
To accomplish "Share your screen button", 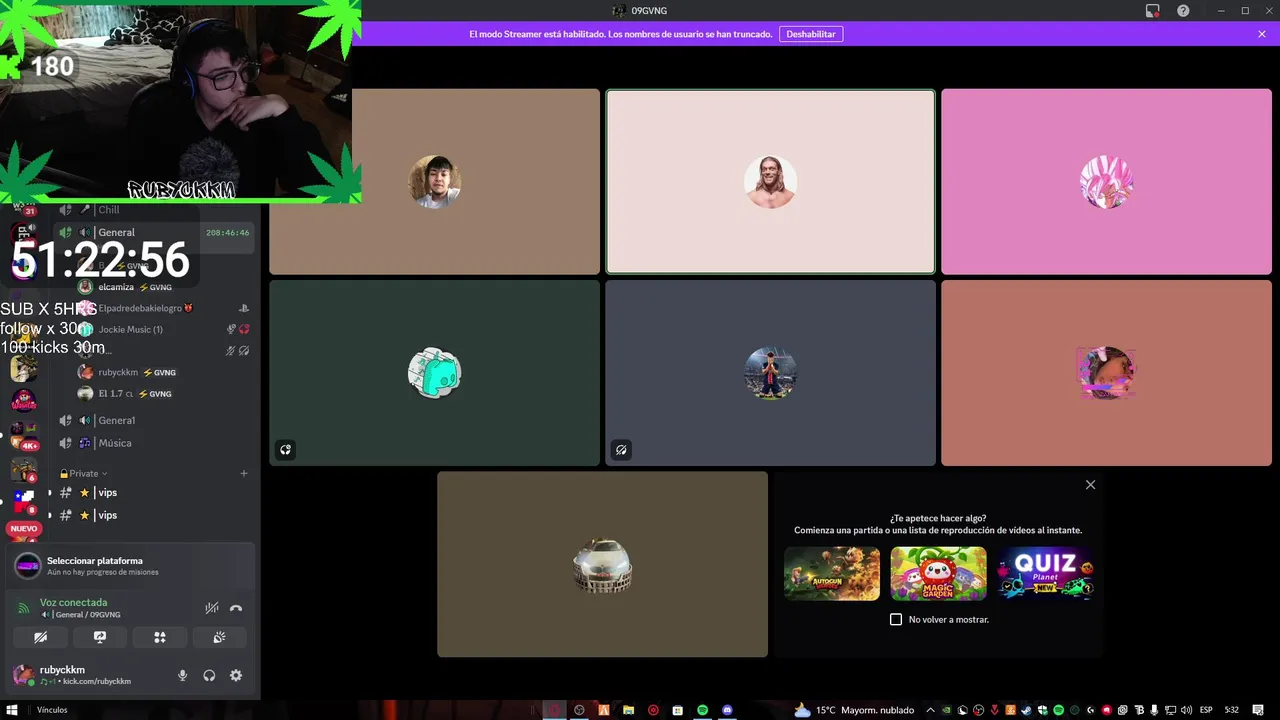I will [x=100, y=637].
